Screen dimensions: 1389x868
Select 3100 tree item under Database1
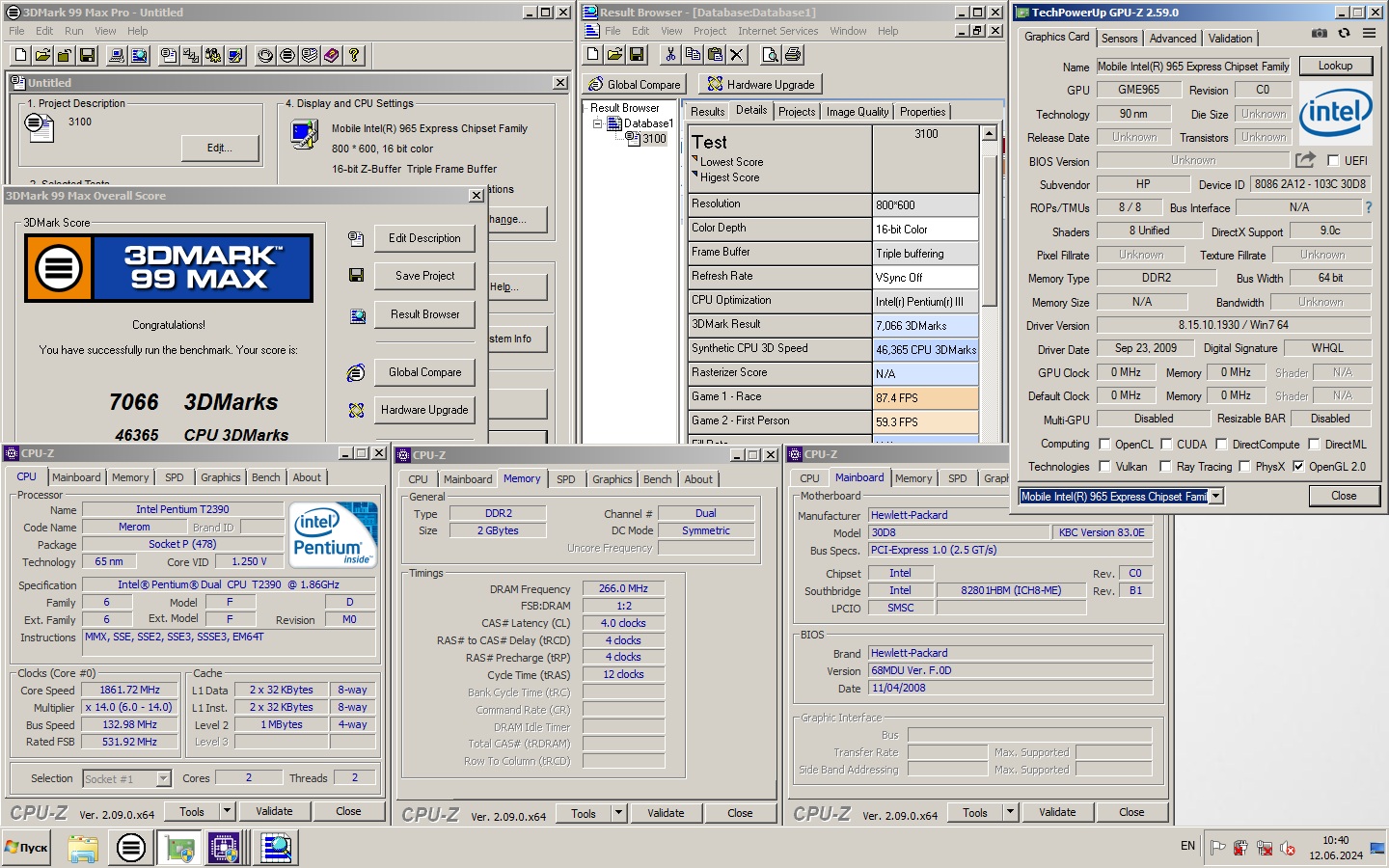pos(654,139)
